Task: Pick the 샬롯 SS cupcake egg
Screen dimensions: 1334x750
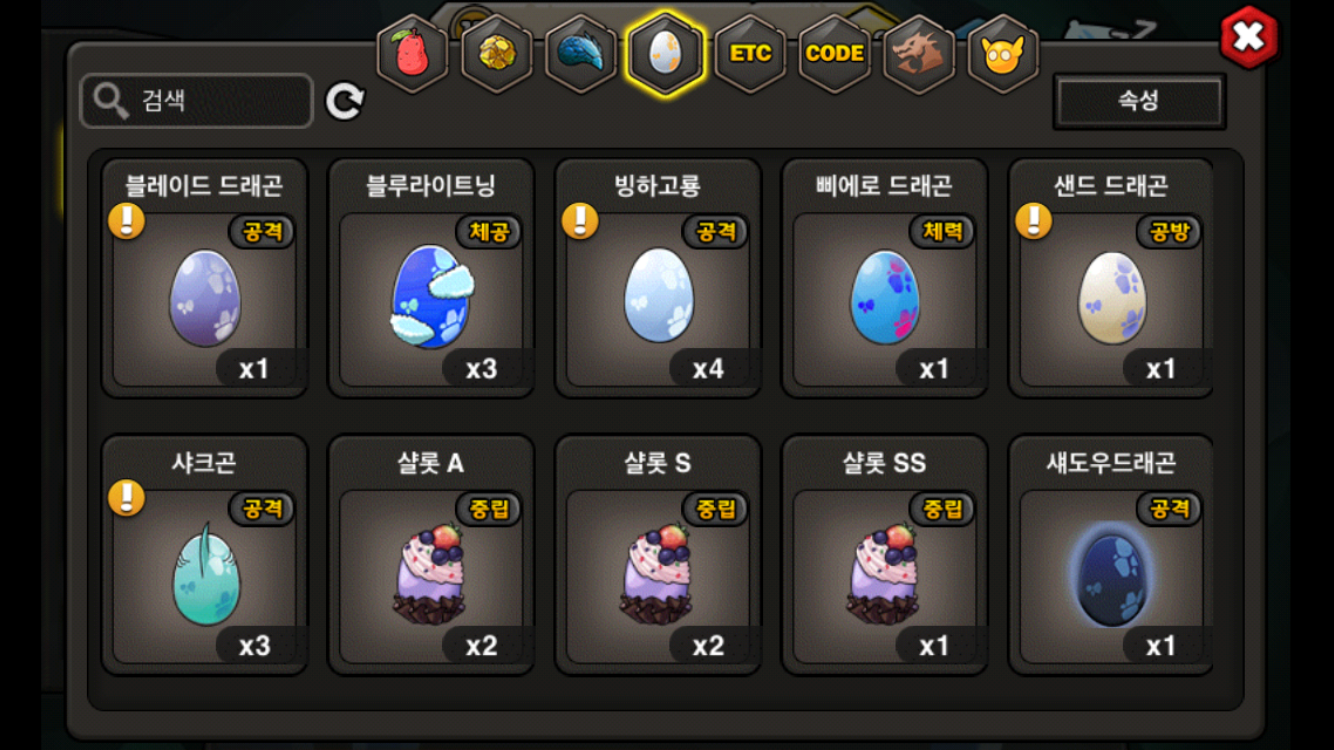Action: click(x=884, y=555)
